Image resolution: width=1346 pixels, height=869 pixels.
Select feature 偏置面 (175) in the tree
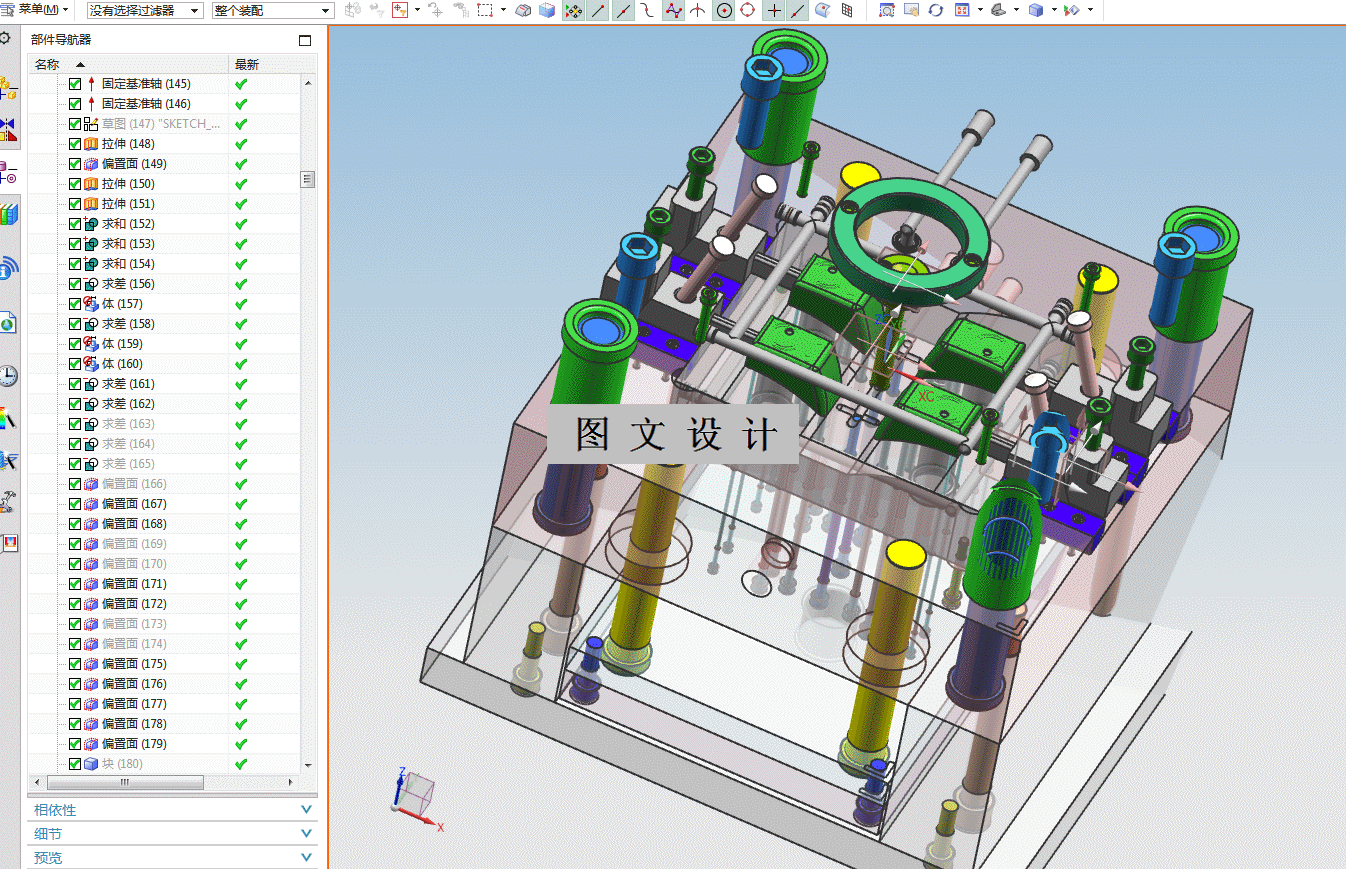(x=134, y=664)
